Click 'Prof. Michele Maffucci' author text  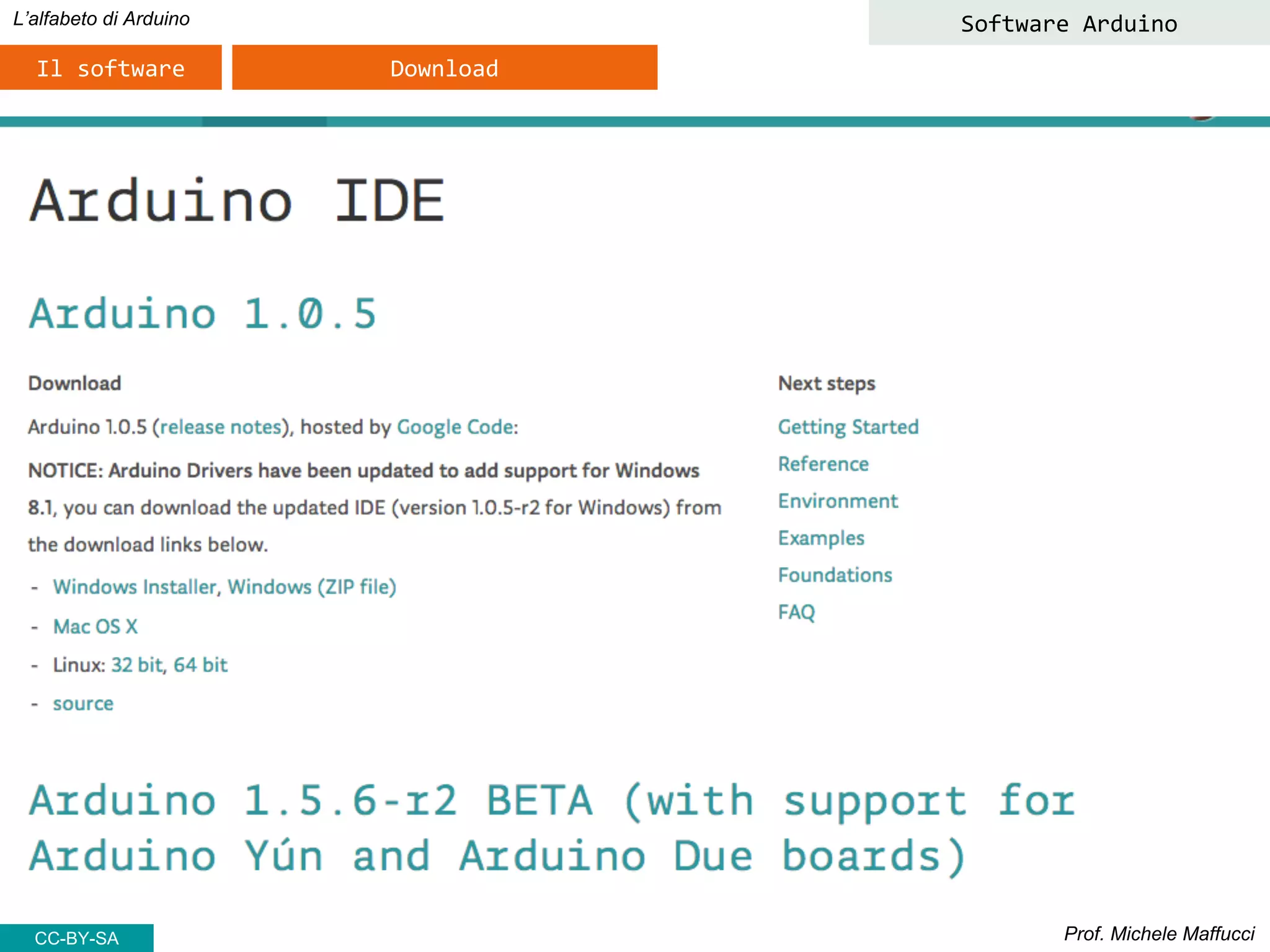pos(1159,933)
